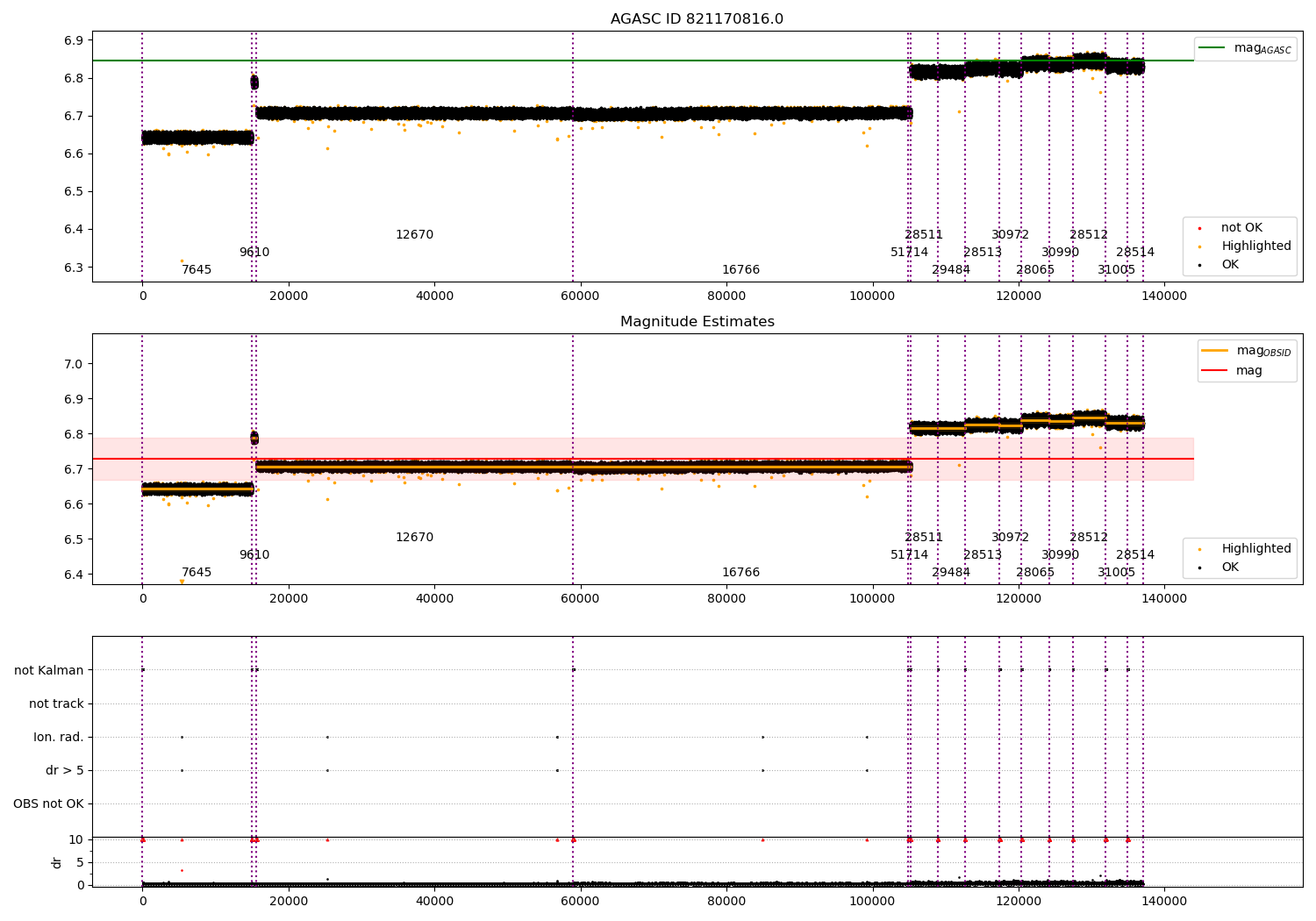Select the "Ion. rad." row label
The width and height of the screenshot is (1316, 921).
(x=59, y=738)
